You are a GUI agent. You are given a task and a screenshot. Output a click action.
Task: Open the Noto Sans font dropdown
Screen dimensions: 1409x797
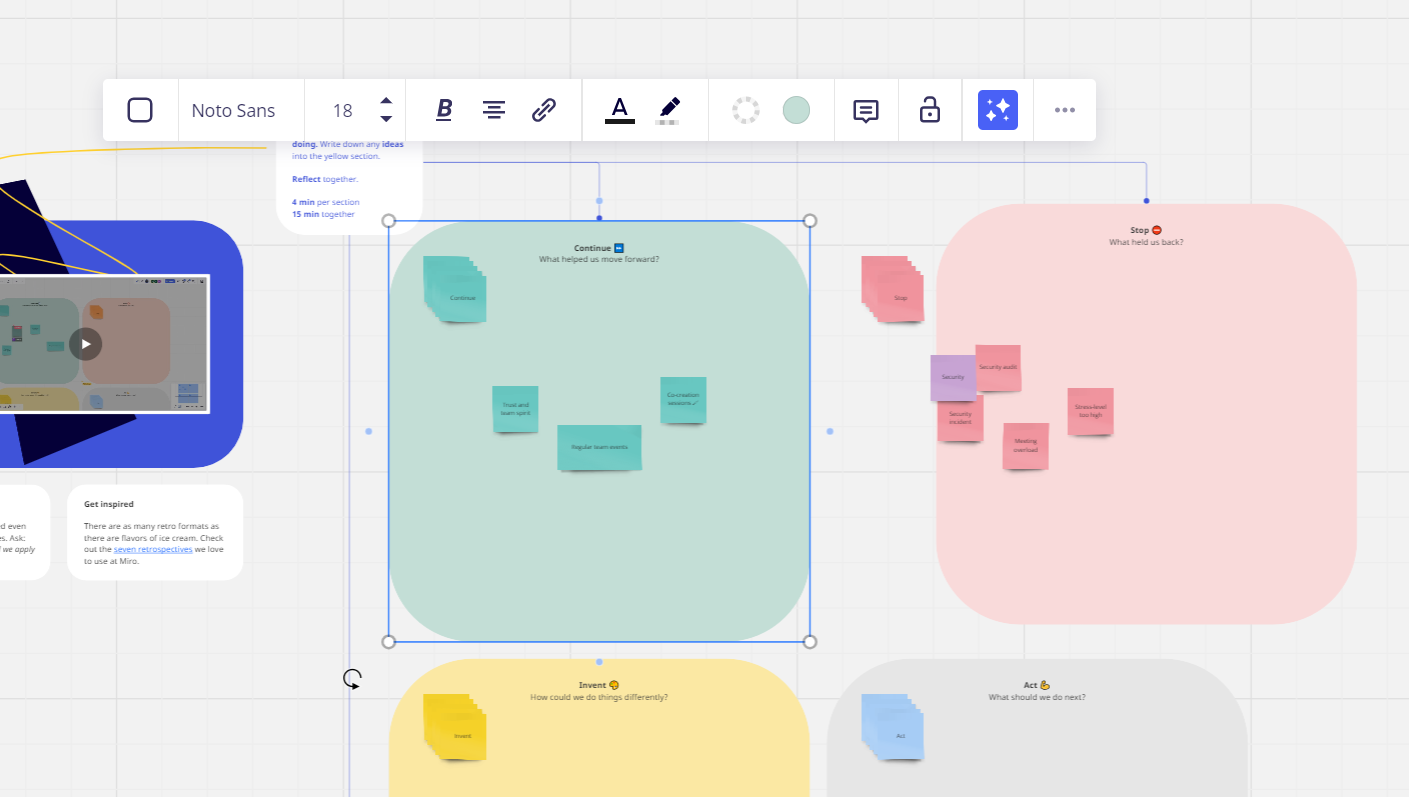coord(233,110)
